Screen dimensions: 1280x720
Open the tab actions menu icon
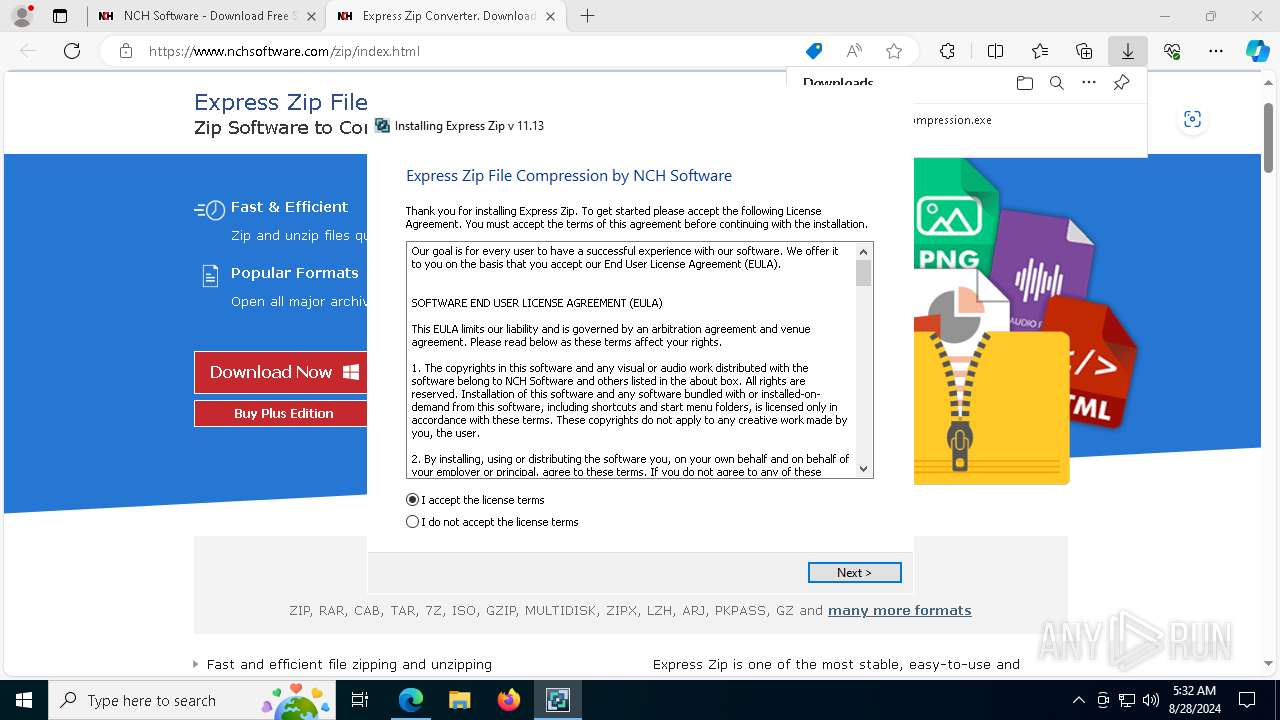[60, 16]
